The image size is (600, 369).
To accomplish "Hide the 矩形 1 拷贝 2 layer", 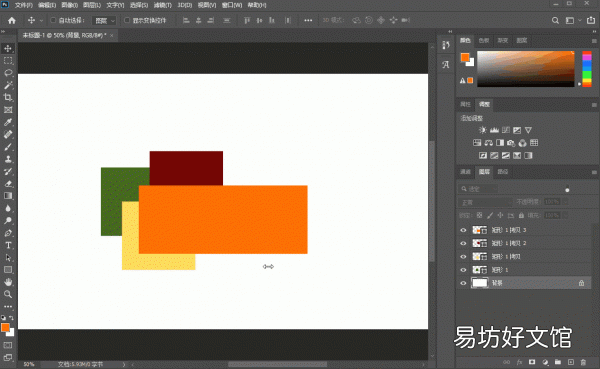I will [463, 243].
